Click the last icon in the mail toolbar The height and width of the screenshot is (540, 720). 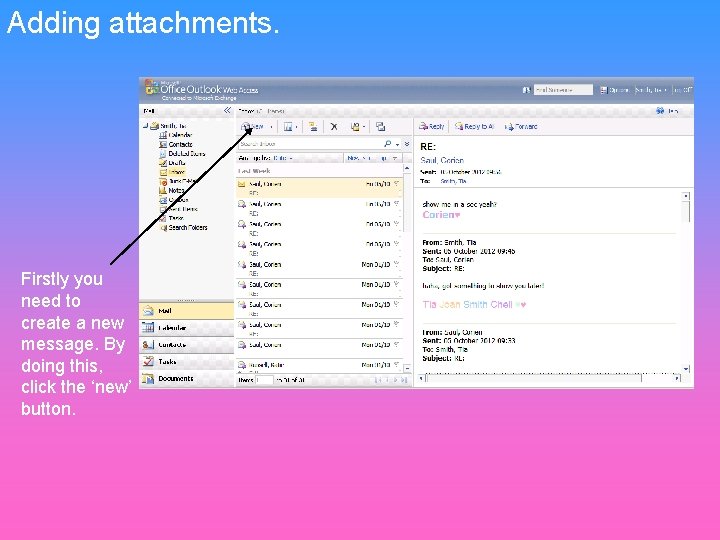380,127
